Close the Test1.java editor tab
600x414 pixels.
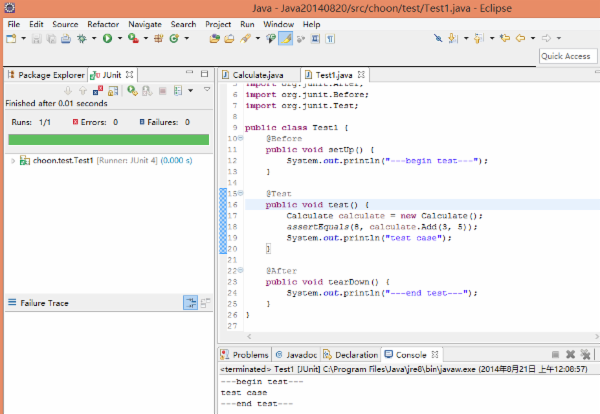pyautogui.click(x=363, y=75)
